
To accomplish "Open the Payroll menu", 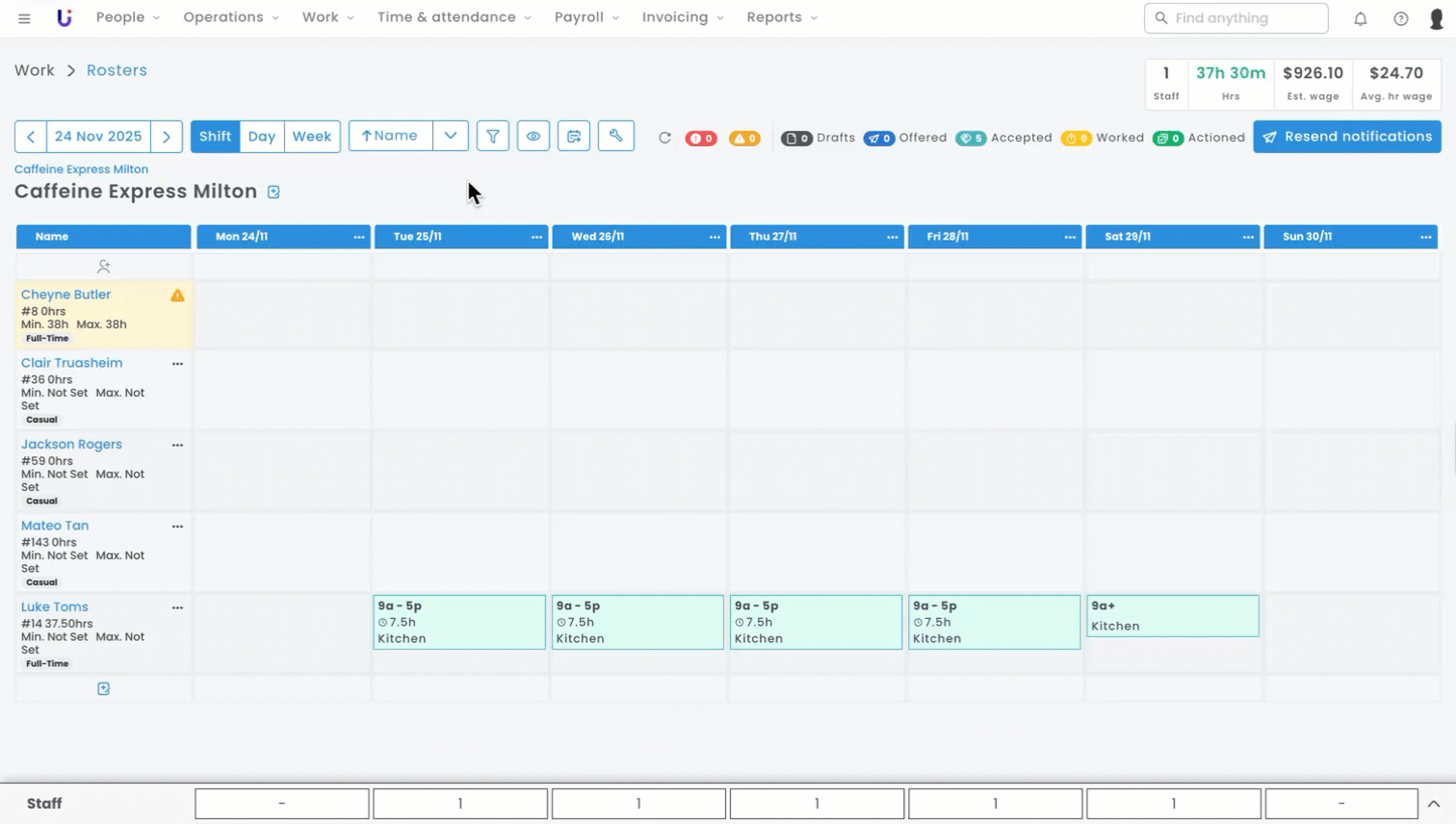I will tap(585, 17).
